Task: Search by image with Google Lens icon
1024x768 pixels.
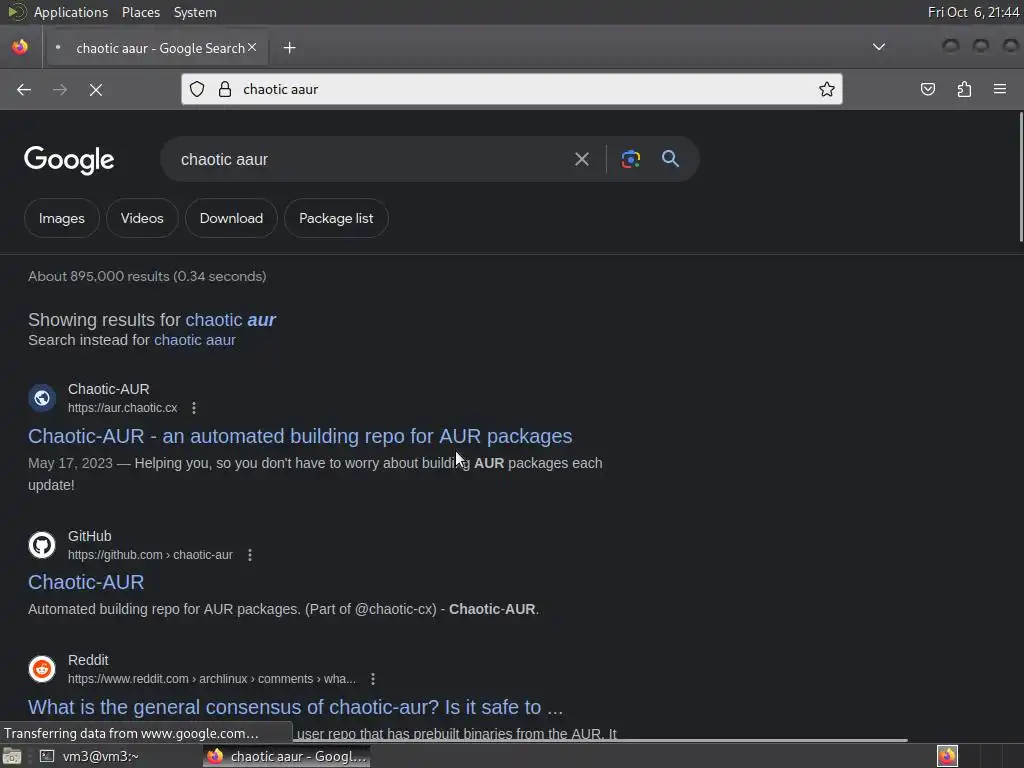Action: pyautogui.click(x=630, y=159)
